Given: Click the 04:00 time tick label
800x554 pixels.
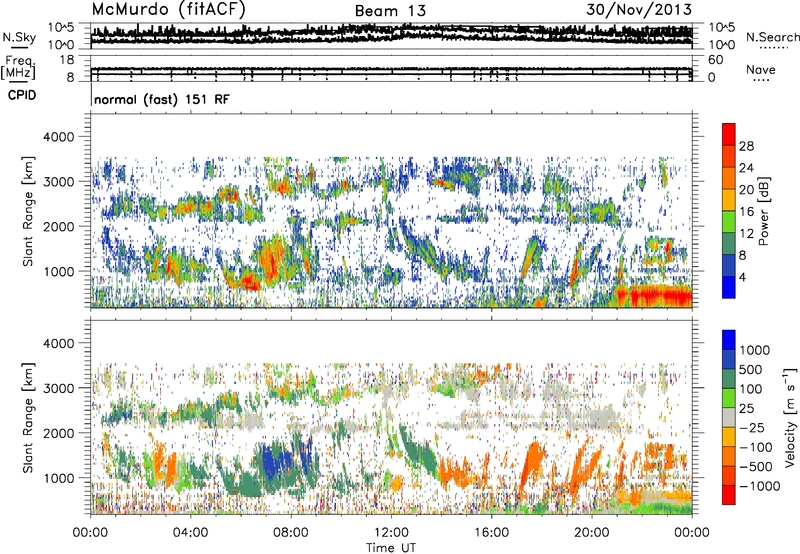Looking at the screenshot, I should [190, 533].
